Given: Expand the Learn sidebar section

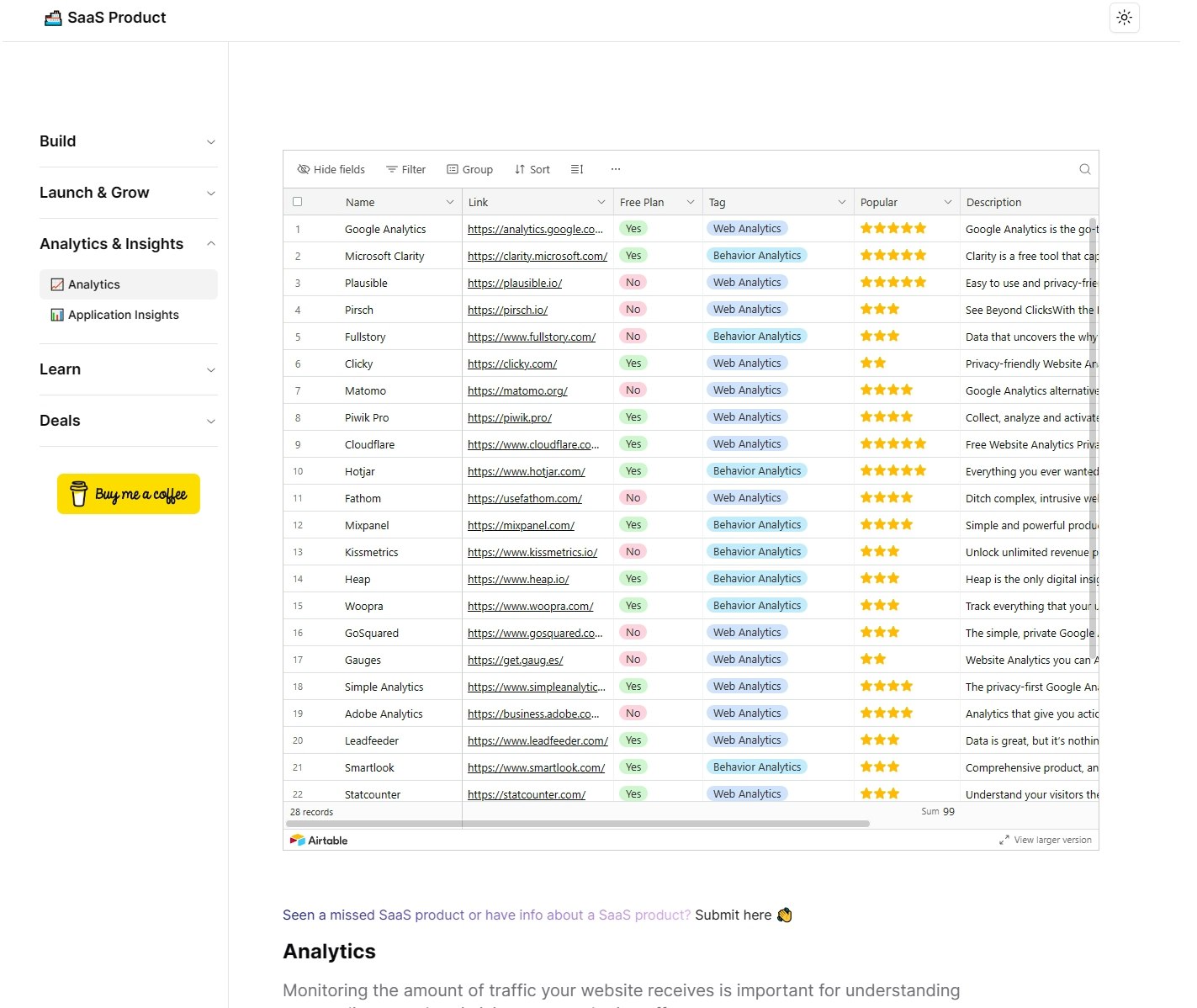Looking at the screenshot, I should coord(128,369).
